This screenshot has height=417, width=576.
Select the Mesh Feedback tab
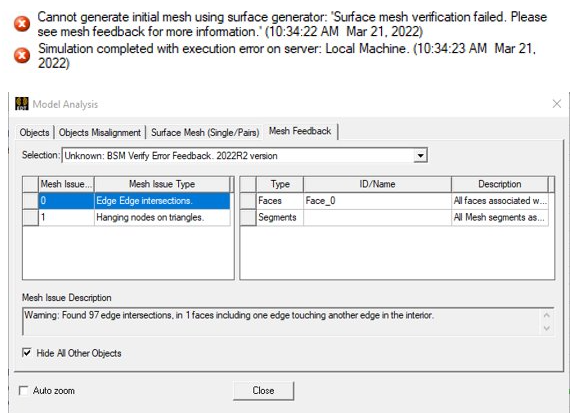pos(300,131)
